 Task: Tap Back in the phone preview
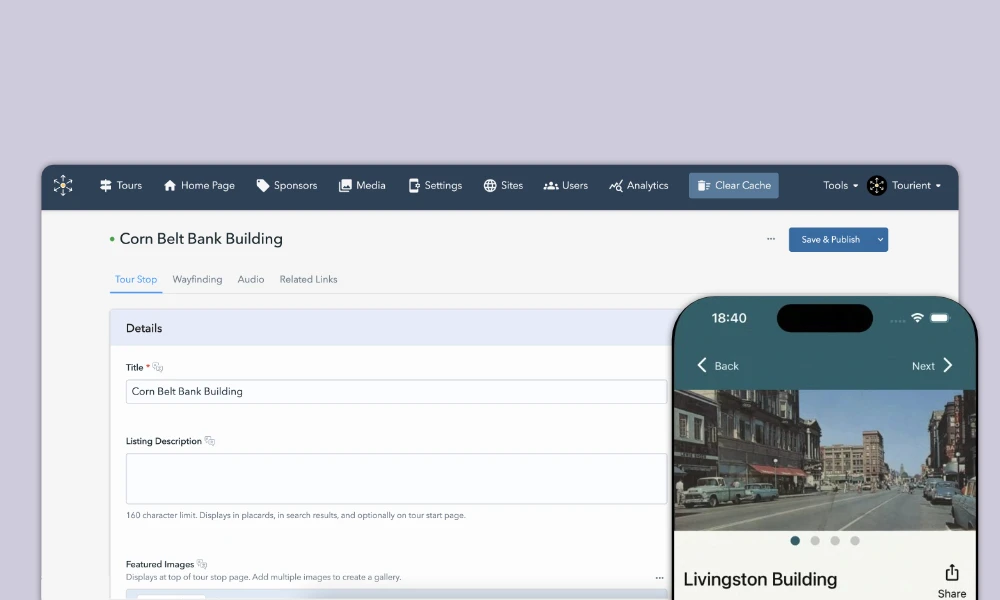tap(717, 366)
